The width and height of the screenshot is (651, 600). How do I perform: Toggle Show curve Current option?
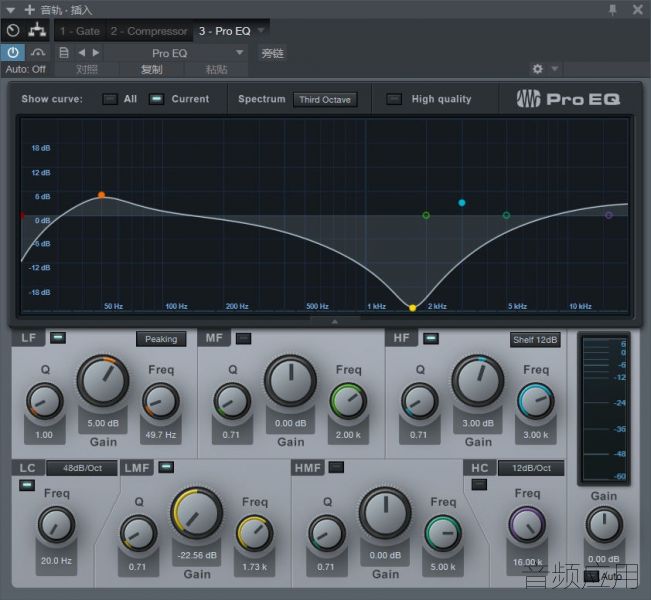pyautogui.click(x=156, y=99)
